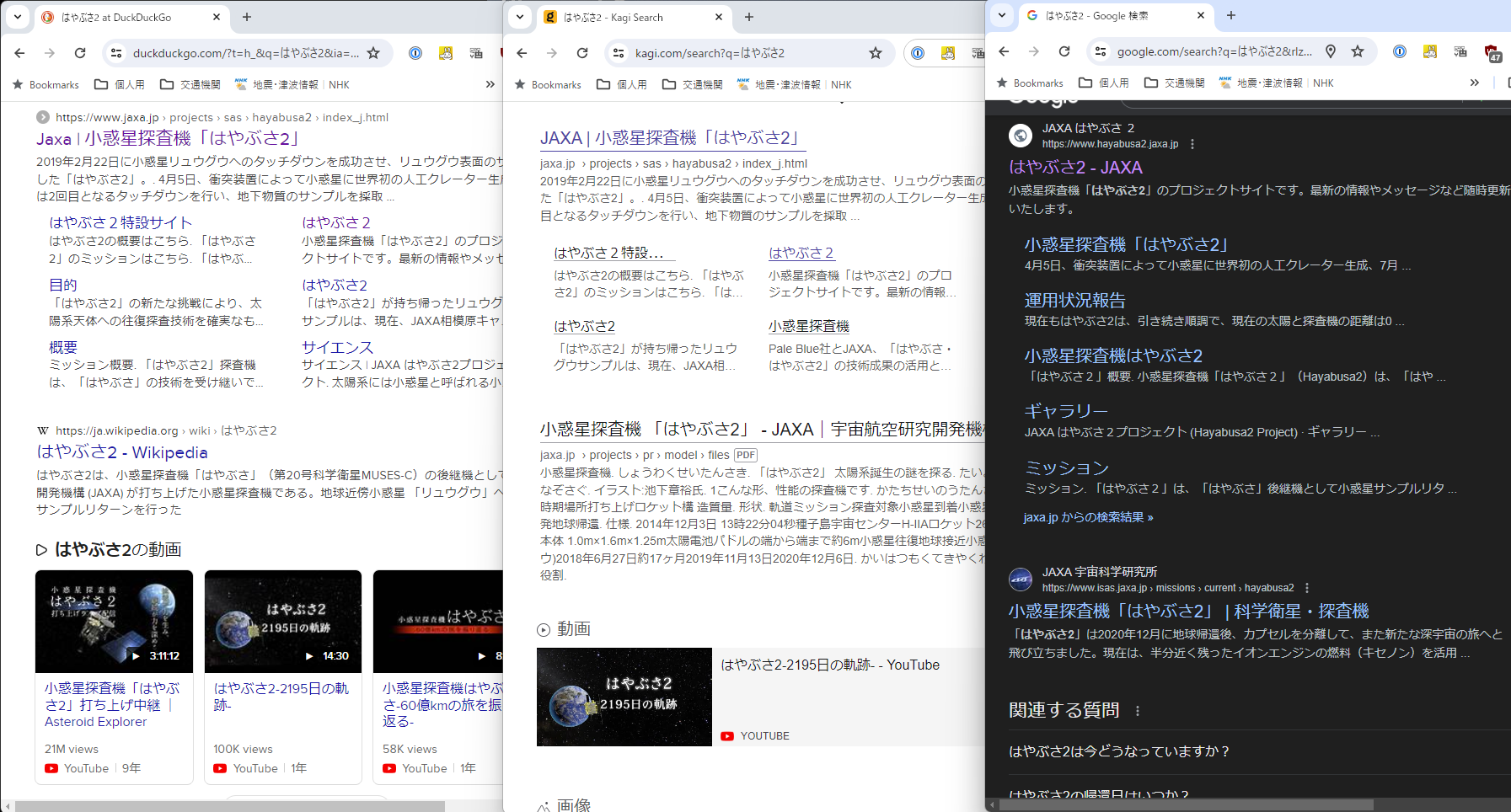Click the location pin icon in Google address bar
1511x812 pixels.
pos(1331,51)
